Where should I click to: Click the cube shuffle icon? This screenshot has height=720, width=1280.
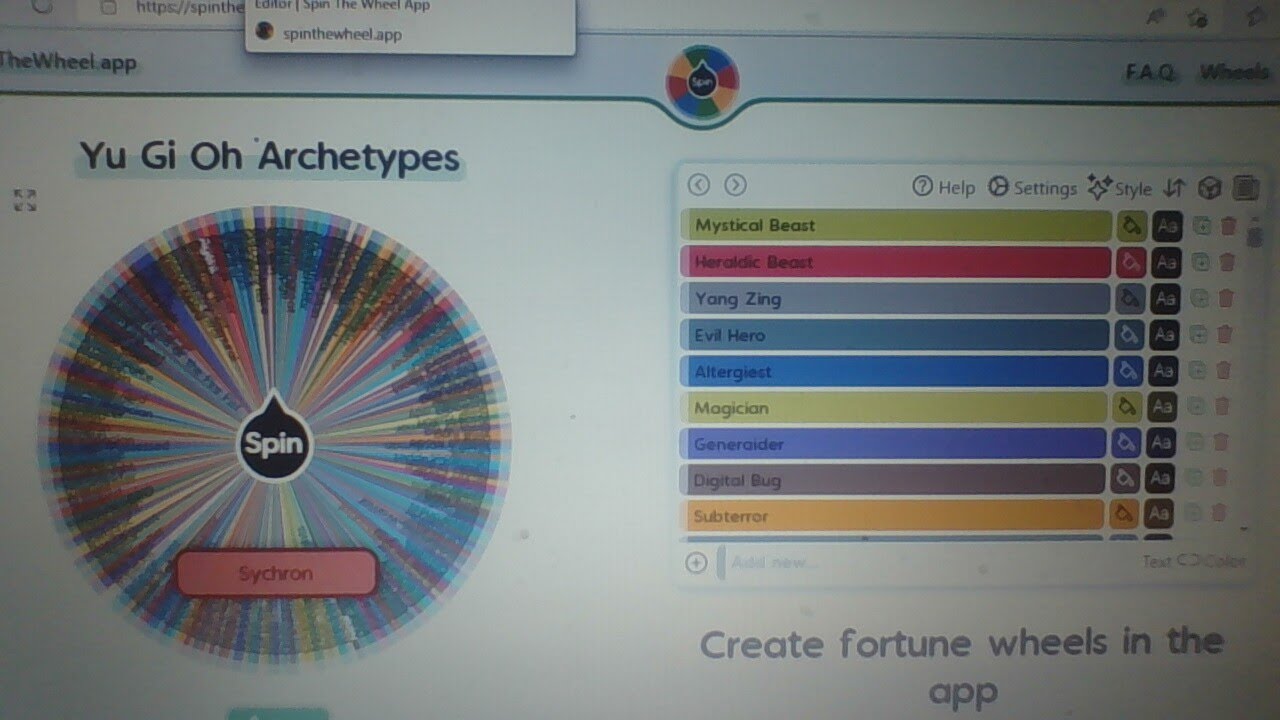[1210, 187]
